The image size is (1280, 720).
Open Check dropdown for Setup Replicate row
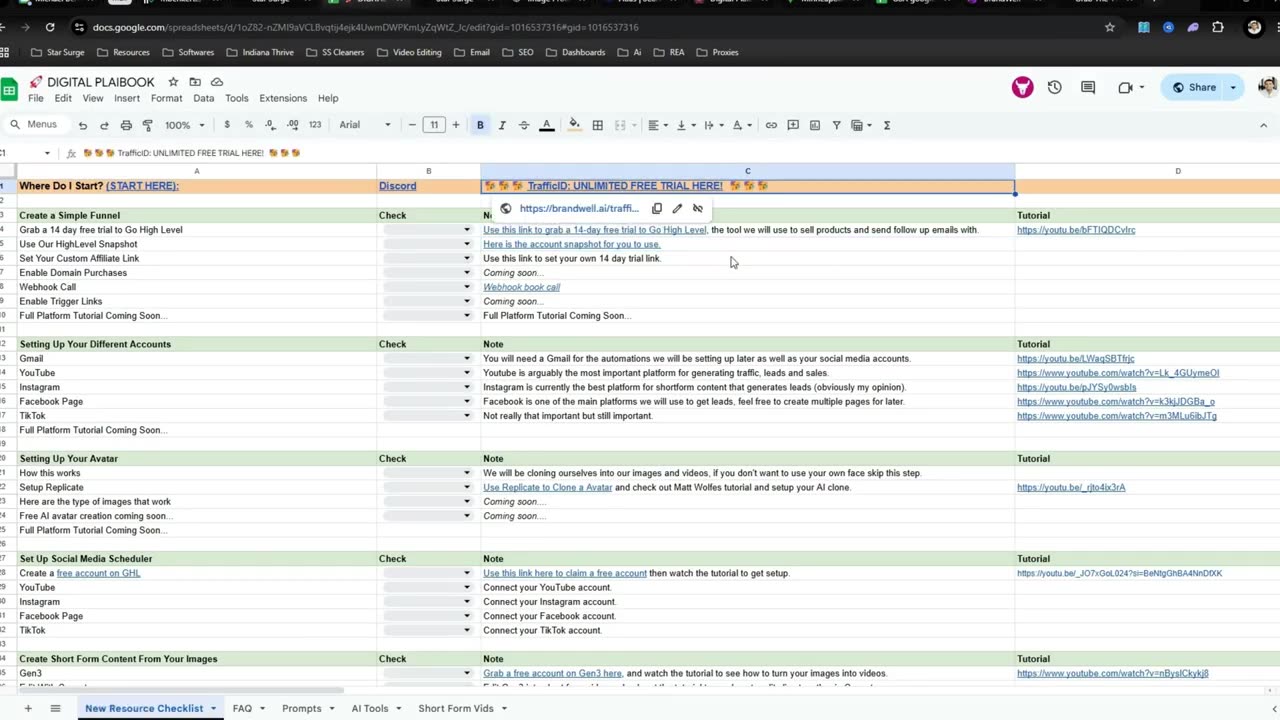coord(466,488)
